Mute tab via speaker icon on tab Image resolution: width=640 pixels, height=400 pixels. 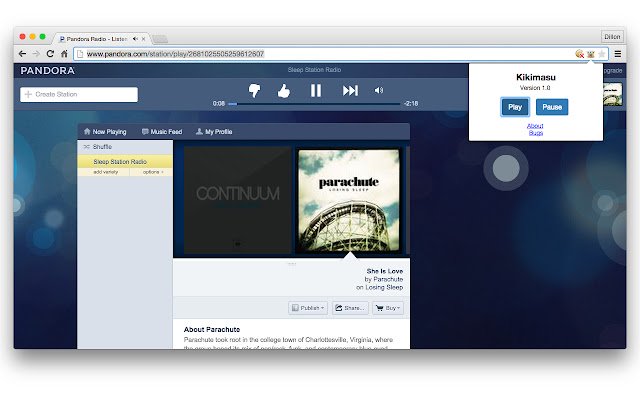click(x=135, y=39)
